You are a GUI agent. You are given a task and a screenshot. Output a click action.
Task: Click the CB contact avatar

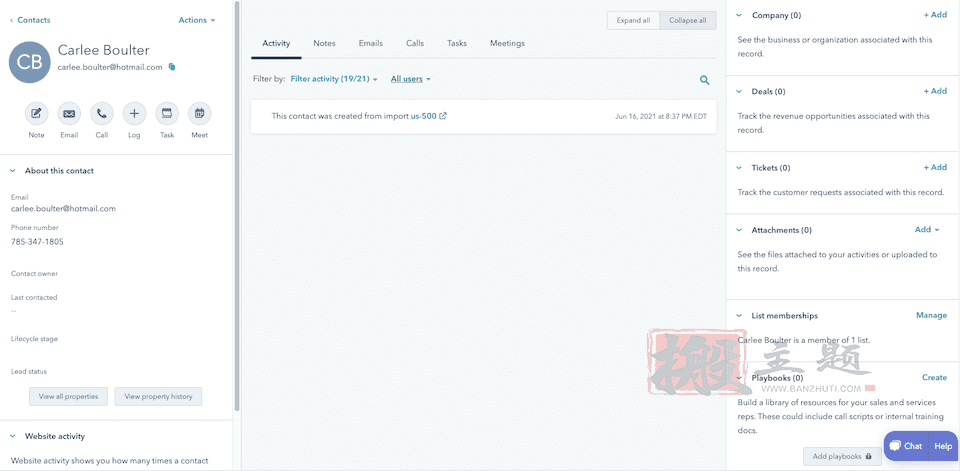click(29, 62)
